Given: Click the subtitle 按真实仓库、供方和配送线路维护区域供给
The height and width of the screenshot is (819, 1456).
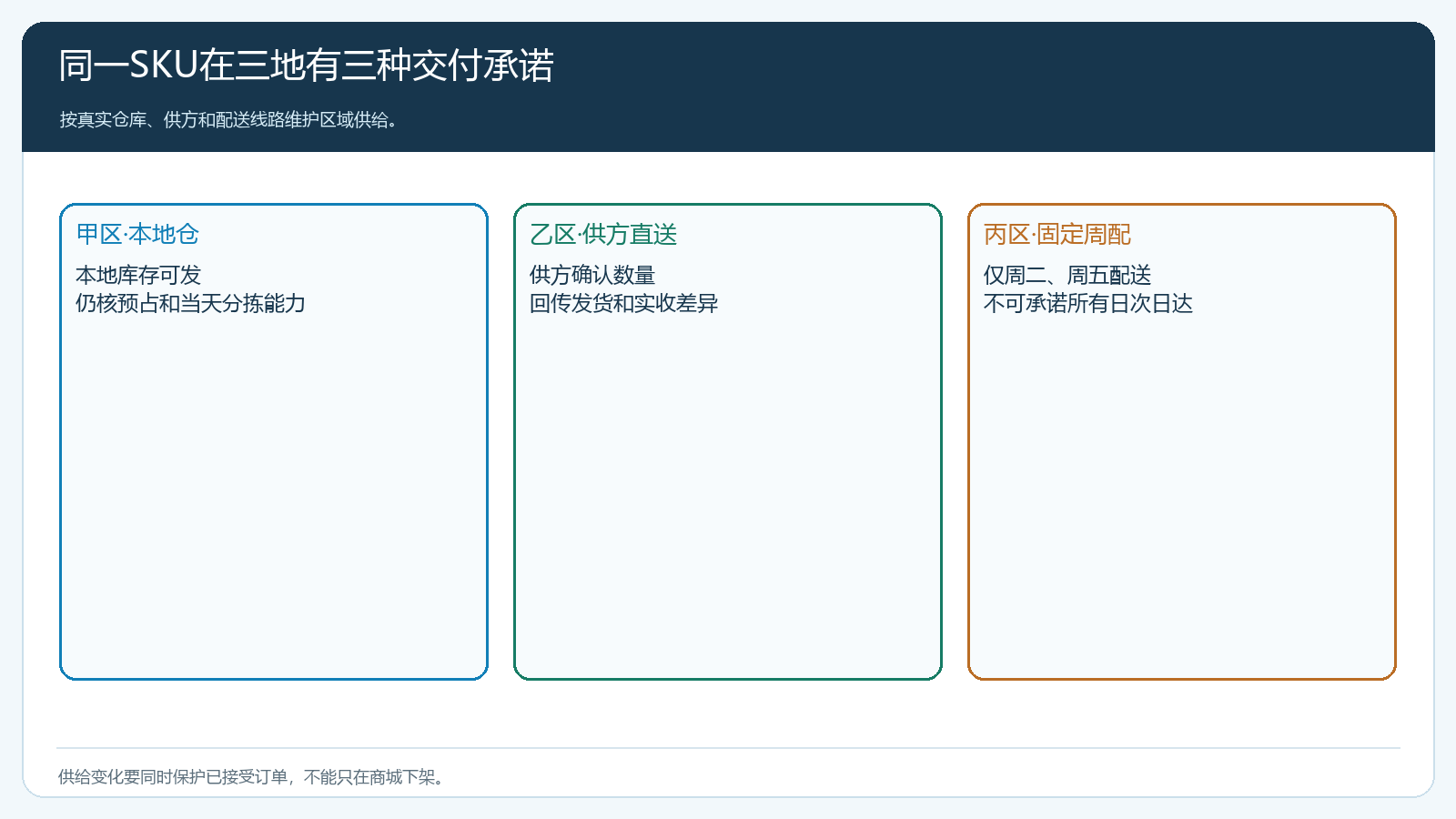Looking at the screenshot, I should (x=228, y=120).
